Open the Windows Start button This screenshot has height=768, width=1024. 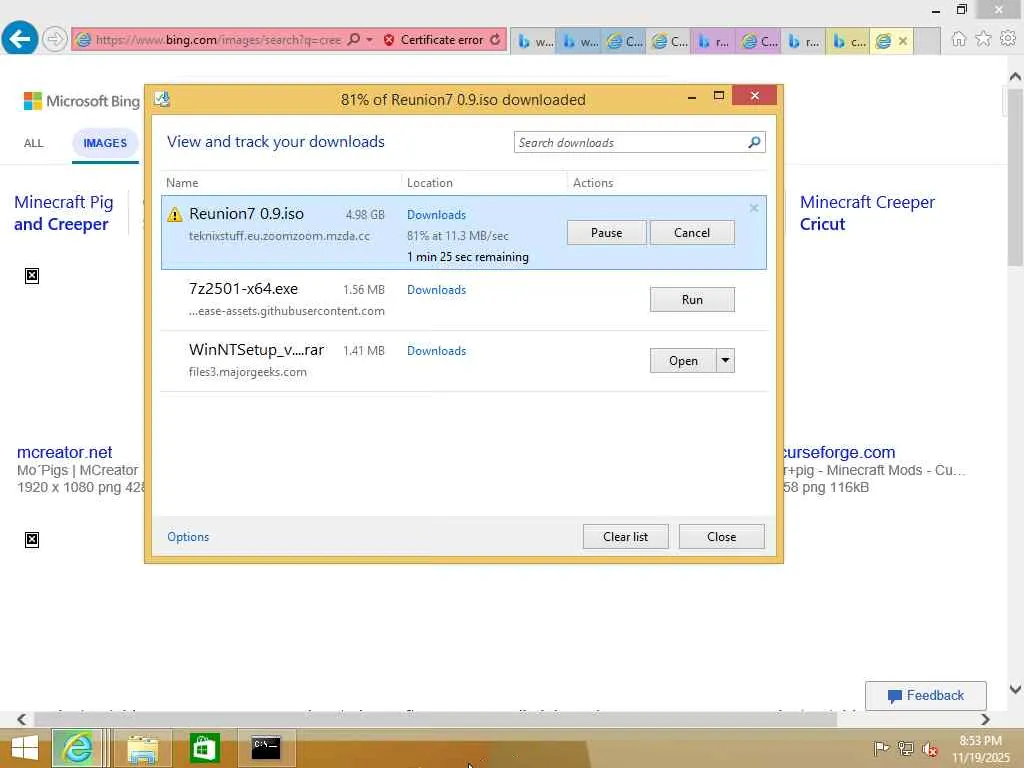click(24, 748)
